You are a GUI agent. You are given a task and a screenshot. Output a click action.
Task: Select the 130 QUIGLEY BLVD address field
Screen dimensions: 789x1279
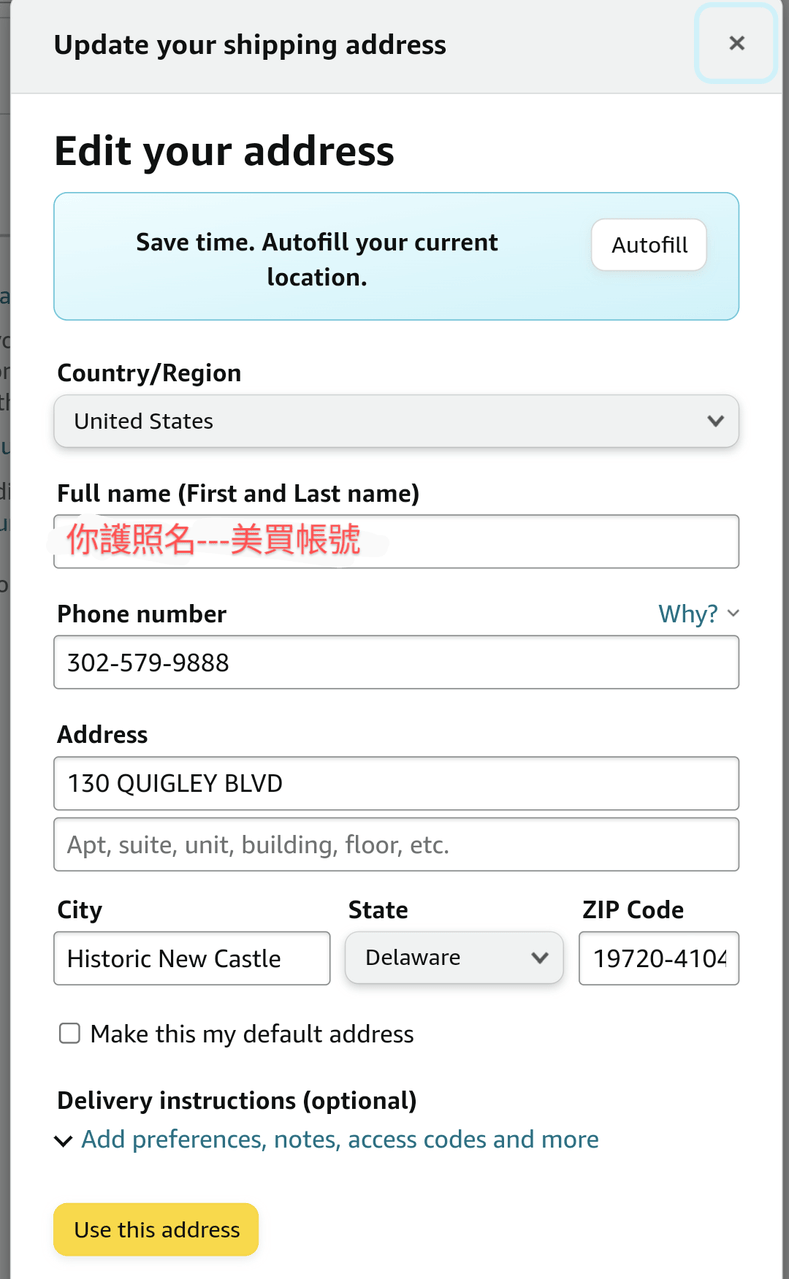click(x=396, y=783)
